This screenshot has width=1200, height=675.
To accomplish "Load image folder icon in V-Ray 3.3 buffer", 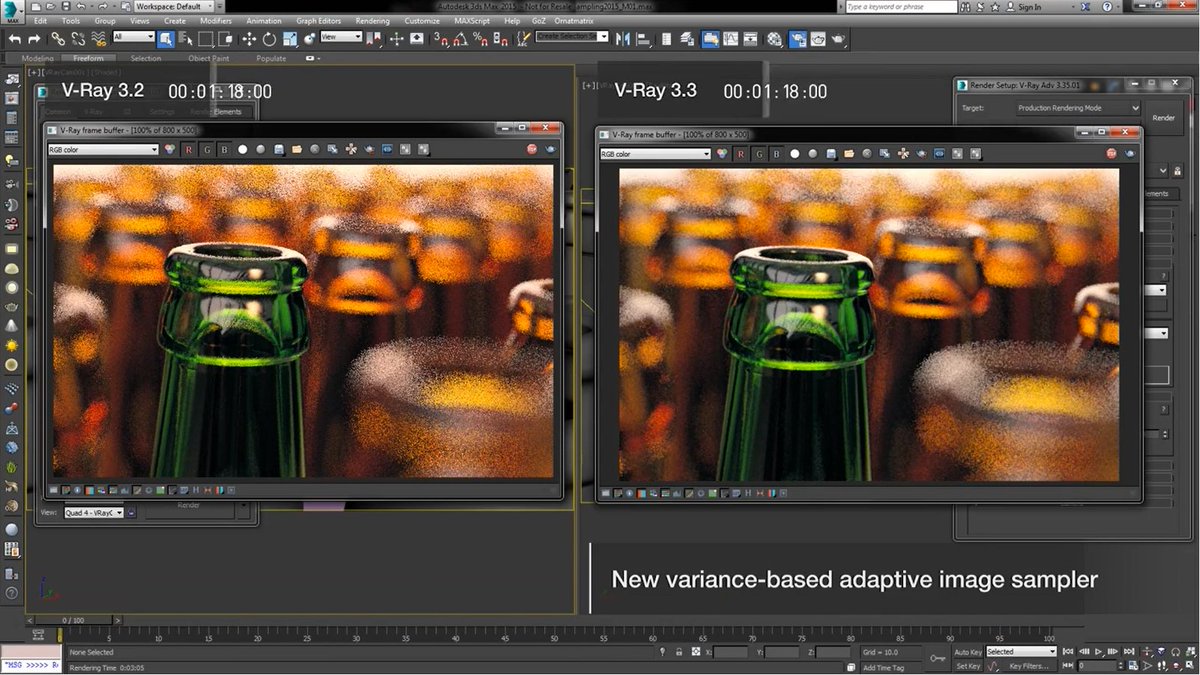I will 849,154.
